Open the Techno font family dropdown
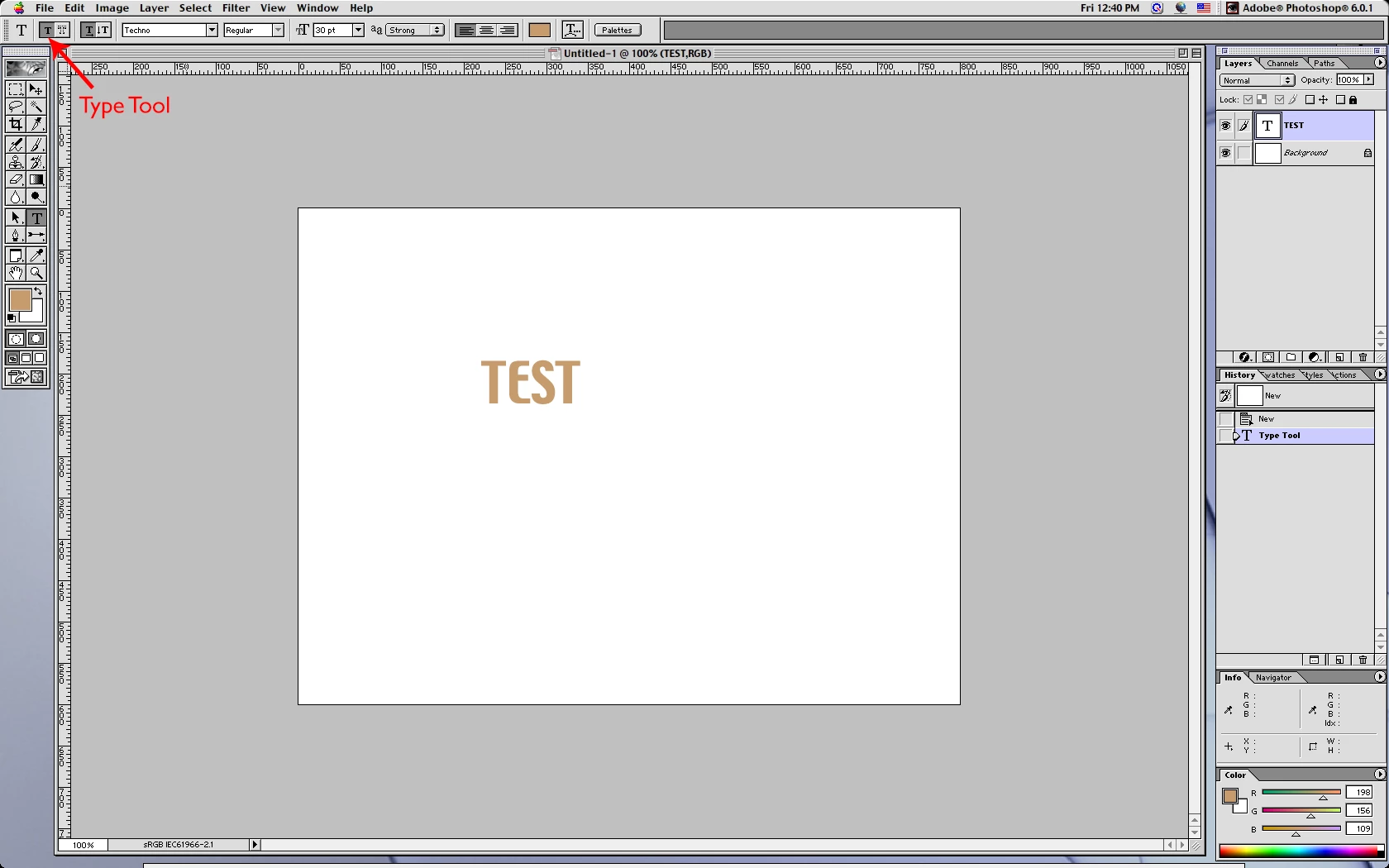1389x868 pixels. click(x=212, y=31)
